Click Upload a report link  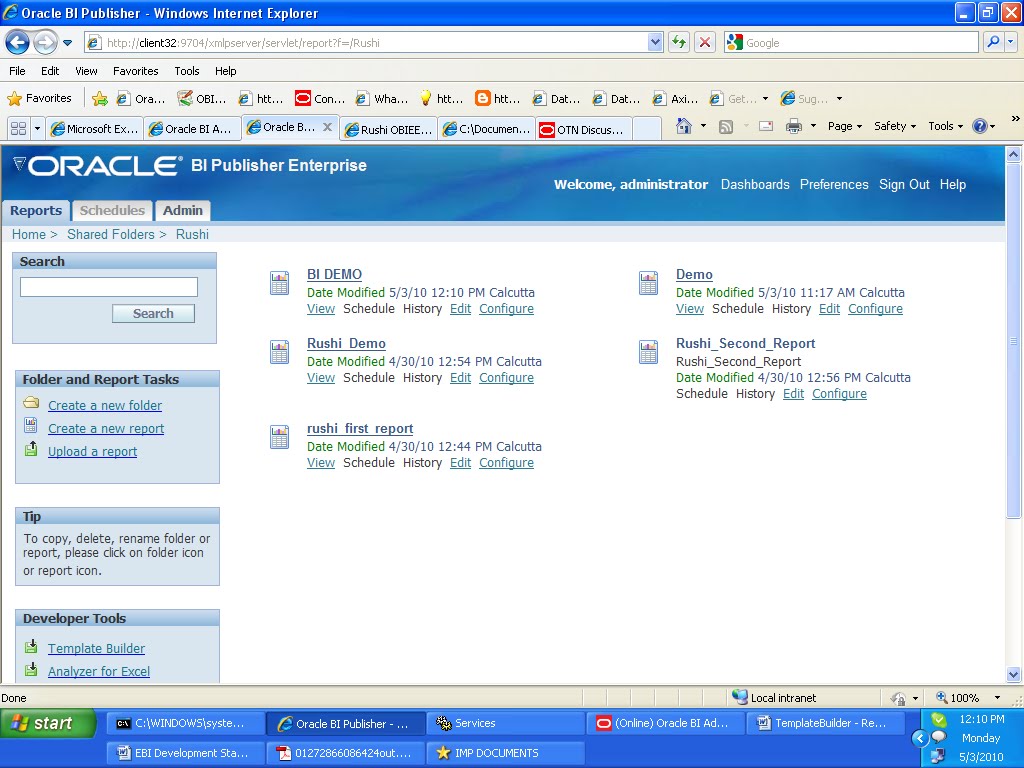pyautogui.click(x=93, y=451)
